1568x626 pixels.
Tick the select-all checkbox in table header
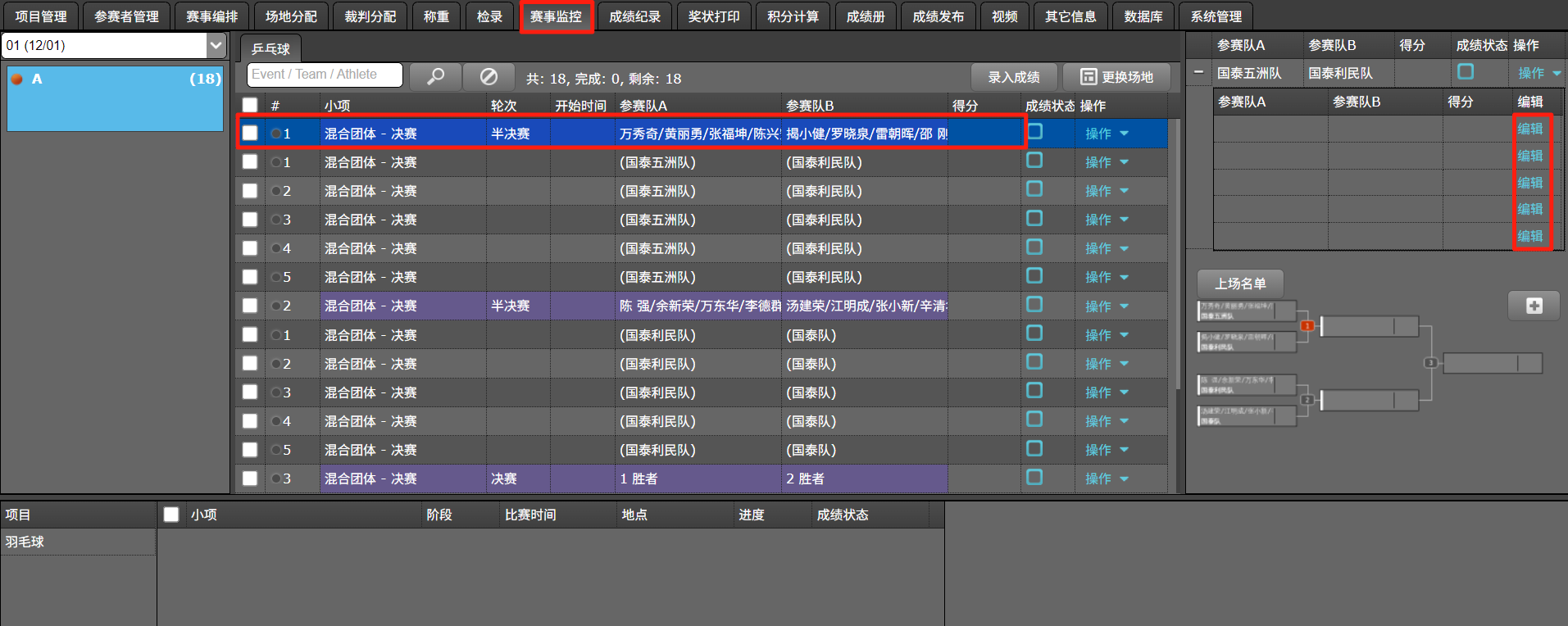(250, 105)
